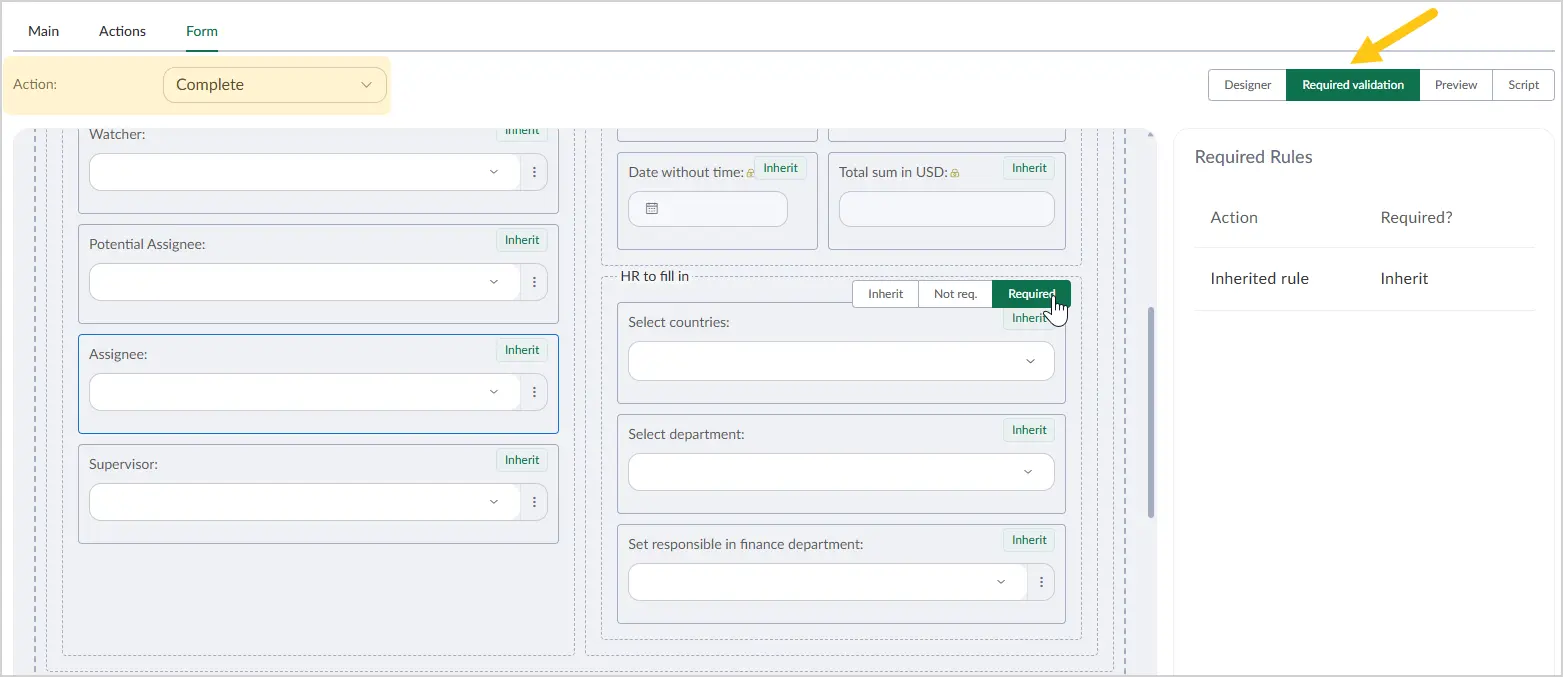Select the Required validation view
This screenshot has width=1563, height=677.
click(1353, 85)
